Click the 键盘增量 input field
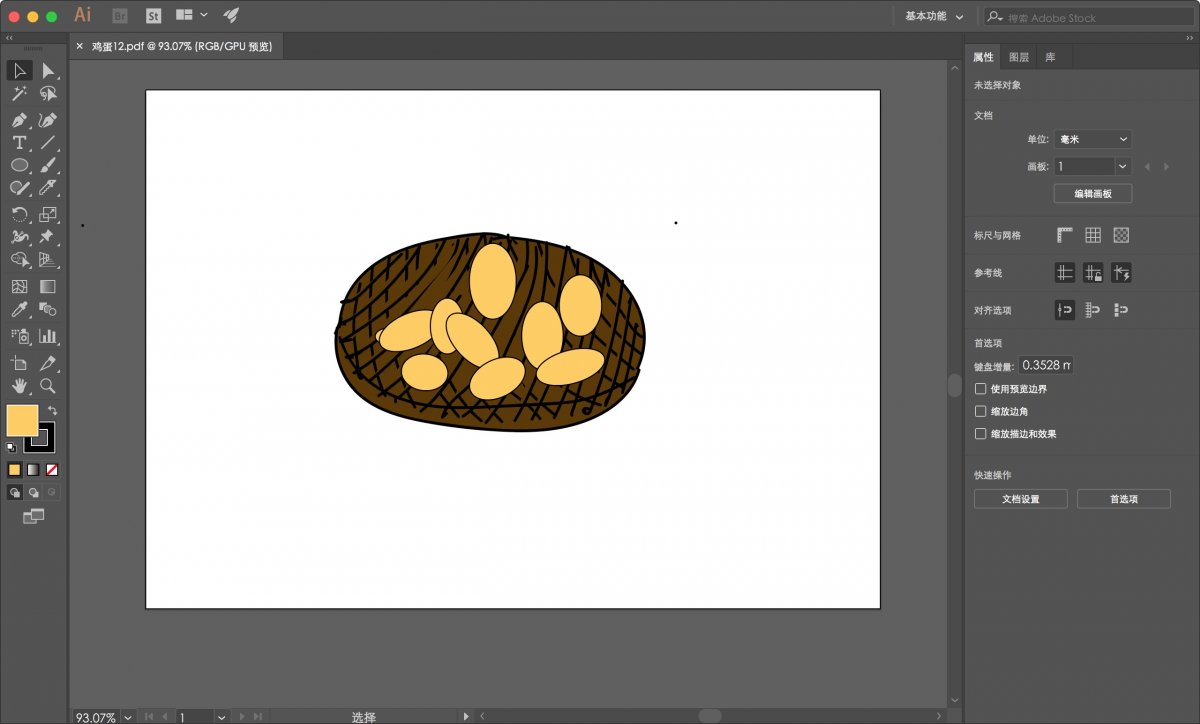This screenshot has height=724, width=1200. pos(1045,366)
